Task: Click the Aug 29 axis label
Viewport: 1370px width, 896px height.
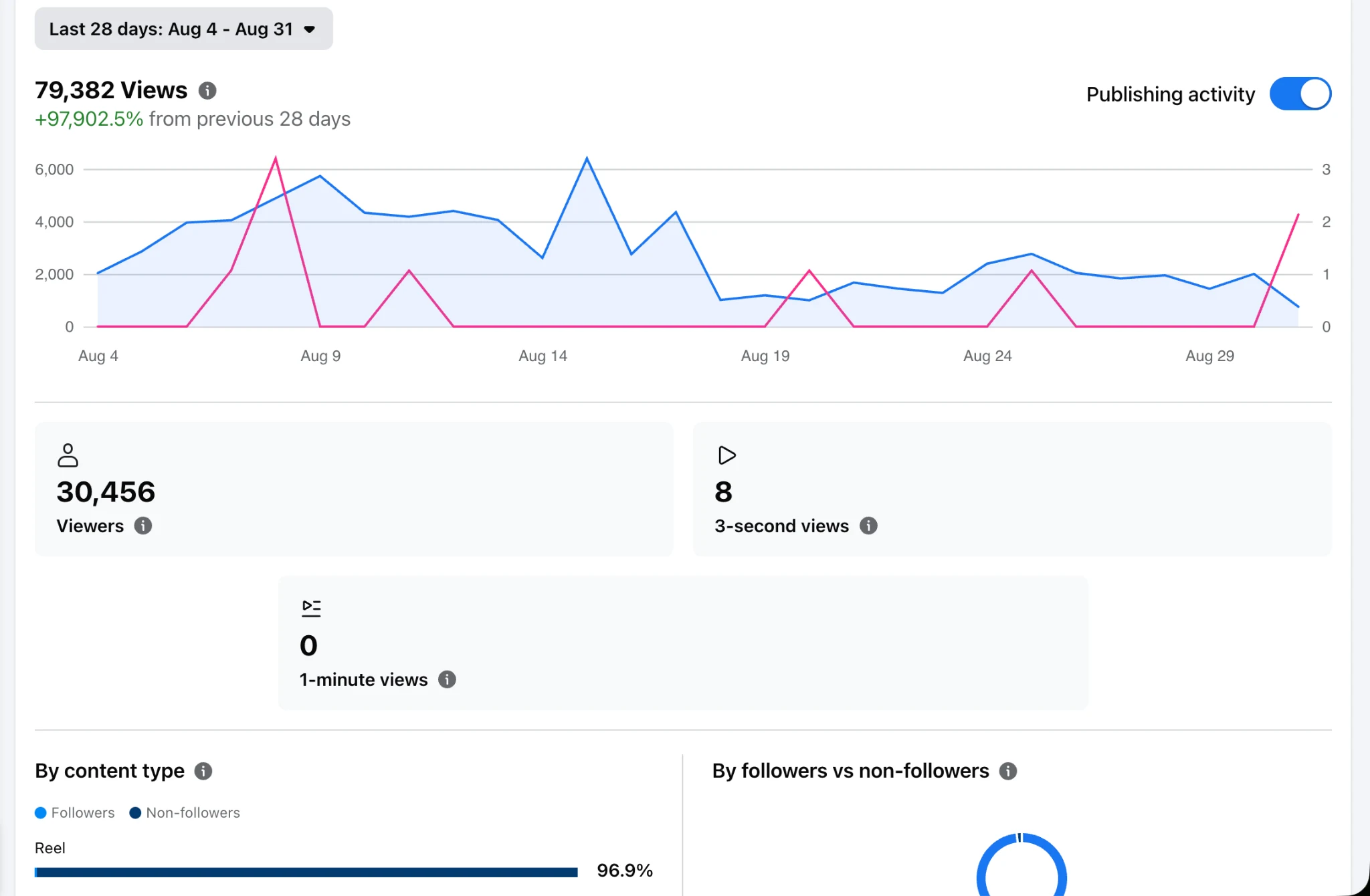Action: tap(1209, 356)
